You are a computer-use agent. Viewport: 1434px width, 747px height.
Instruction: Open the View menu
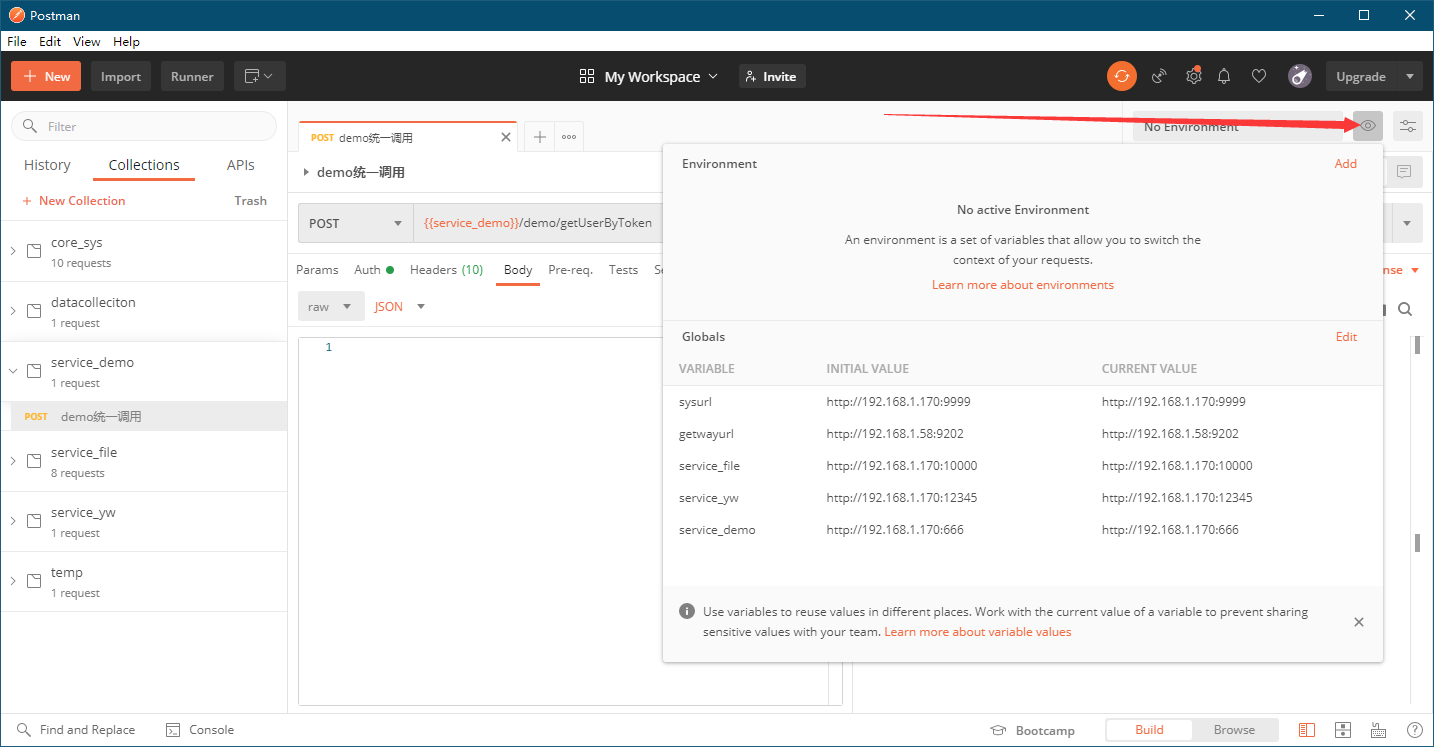click(x=87, y=41)
